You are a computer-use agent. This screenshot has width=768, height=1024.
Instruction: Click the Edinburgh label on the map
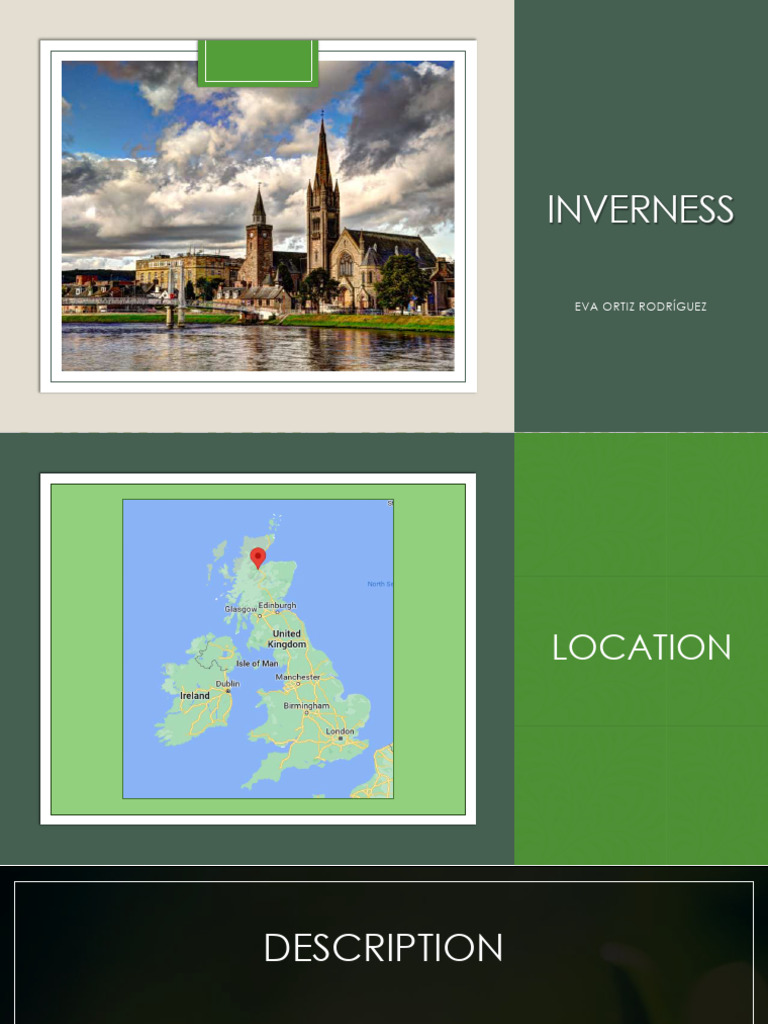[x=277, y=605]
